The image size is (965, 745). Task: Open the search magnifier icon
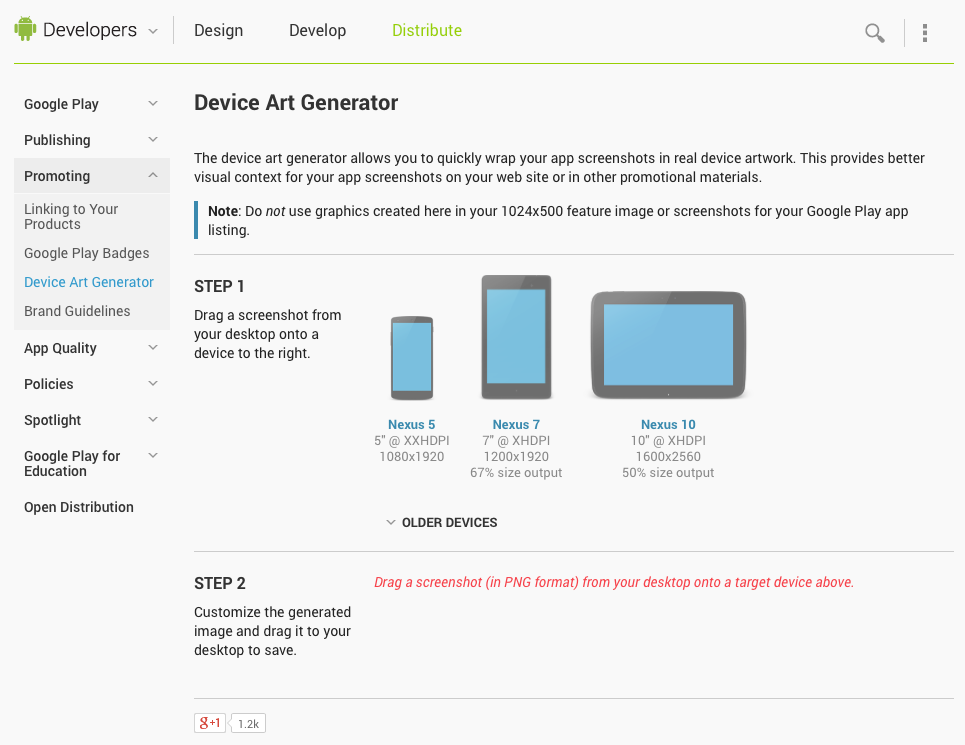875,33
